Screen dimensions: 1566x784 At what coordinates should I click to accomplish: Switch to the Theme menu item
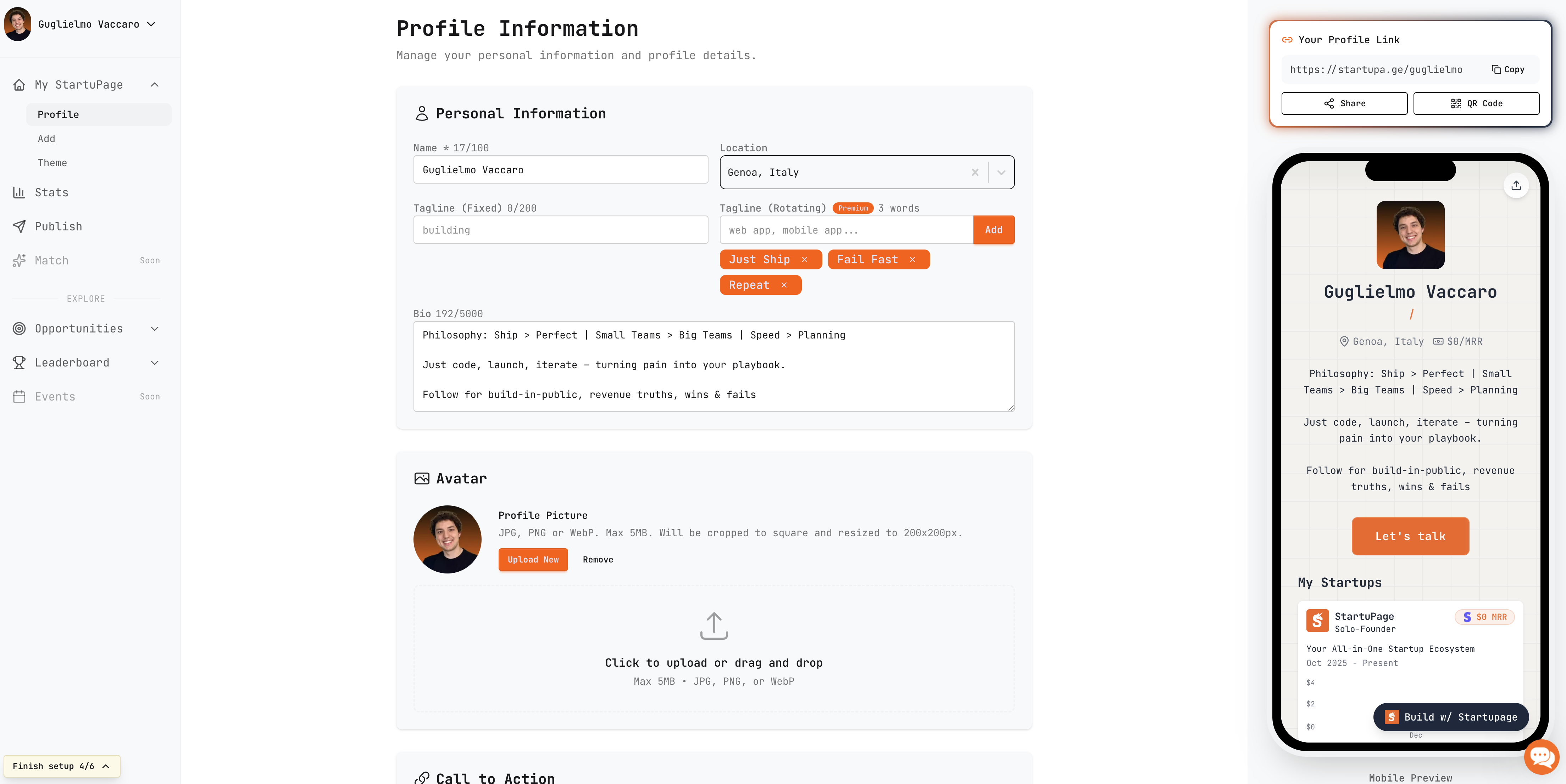point(52,163)
